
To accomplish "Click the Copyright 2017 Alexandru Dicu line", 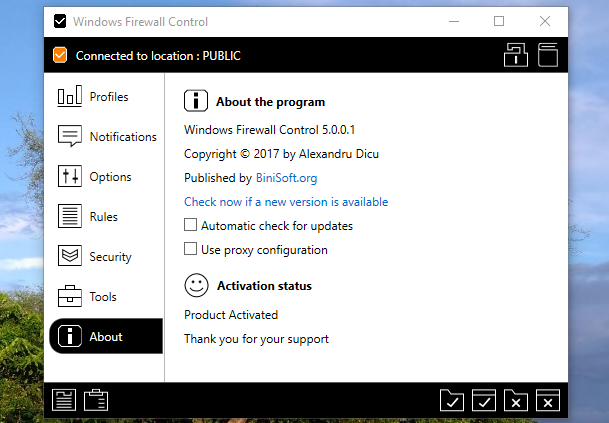I will click(281, 154).
